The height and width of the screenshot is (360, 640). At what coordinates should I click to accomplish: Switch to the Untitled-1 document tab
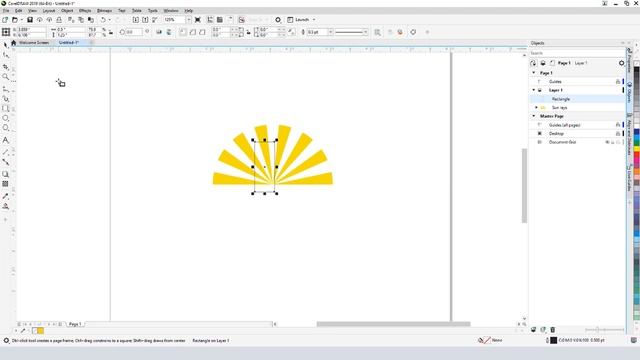point(69,42)
